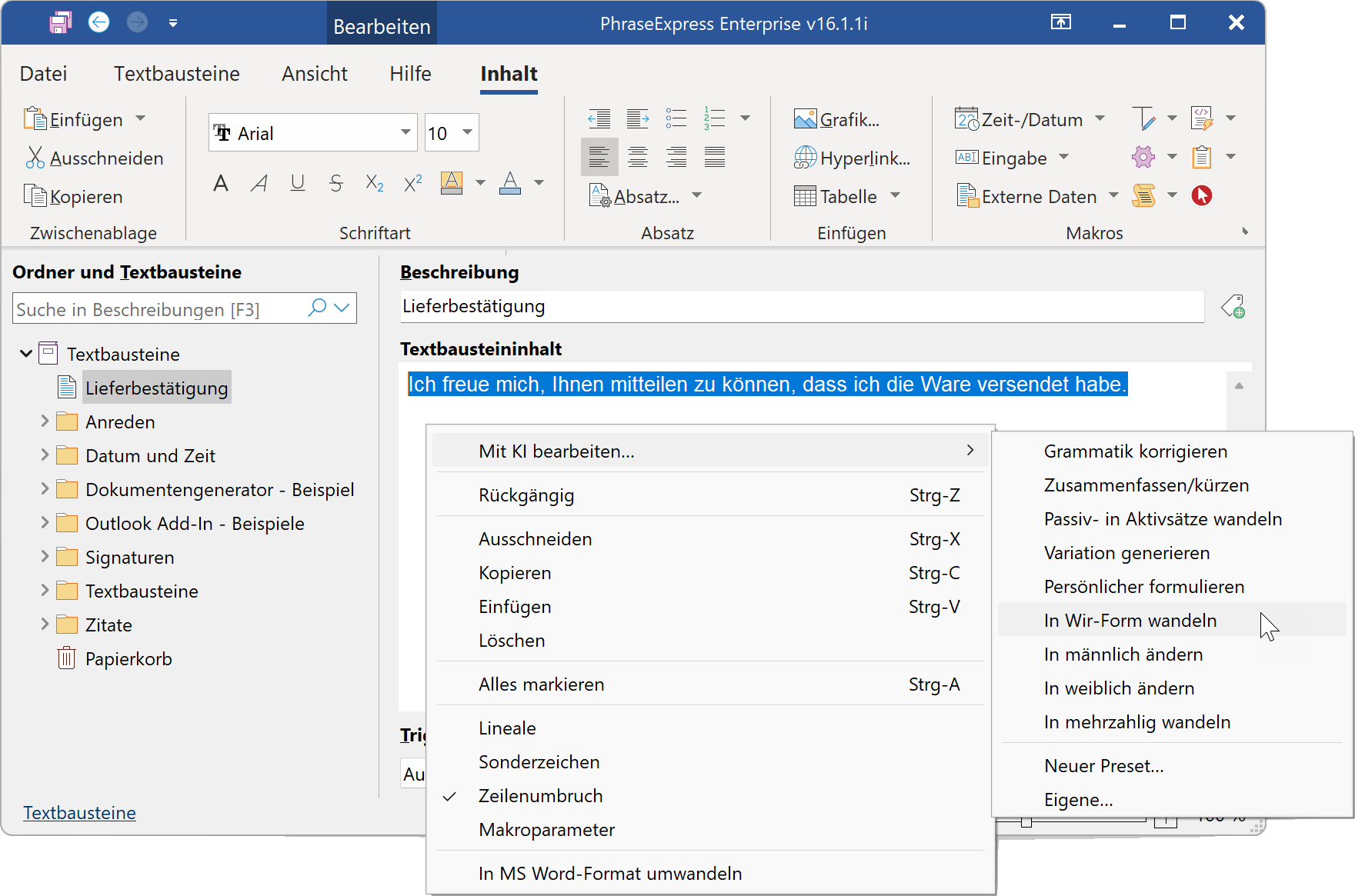The width and height of the screenshot is (1355, 896).
Task: Toggle strikethrough formatting
Action: point(336,183)
